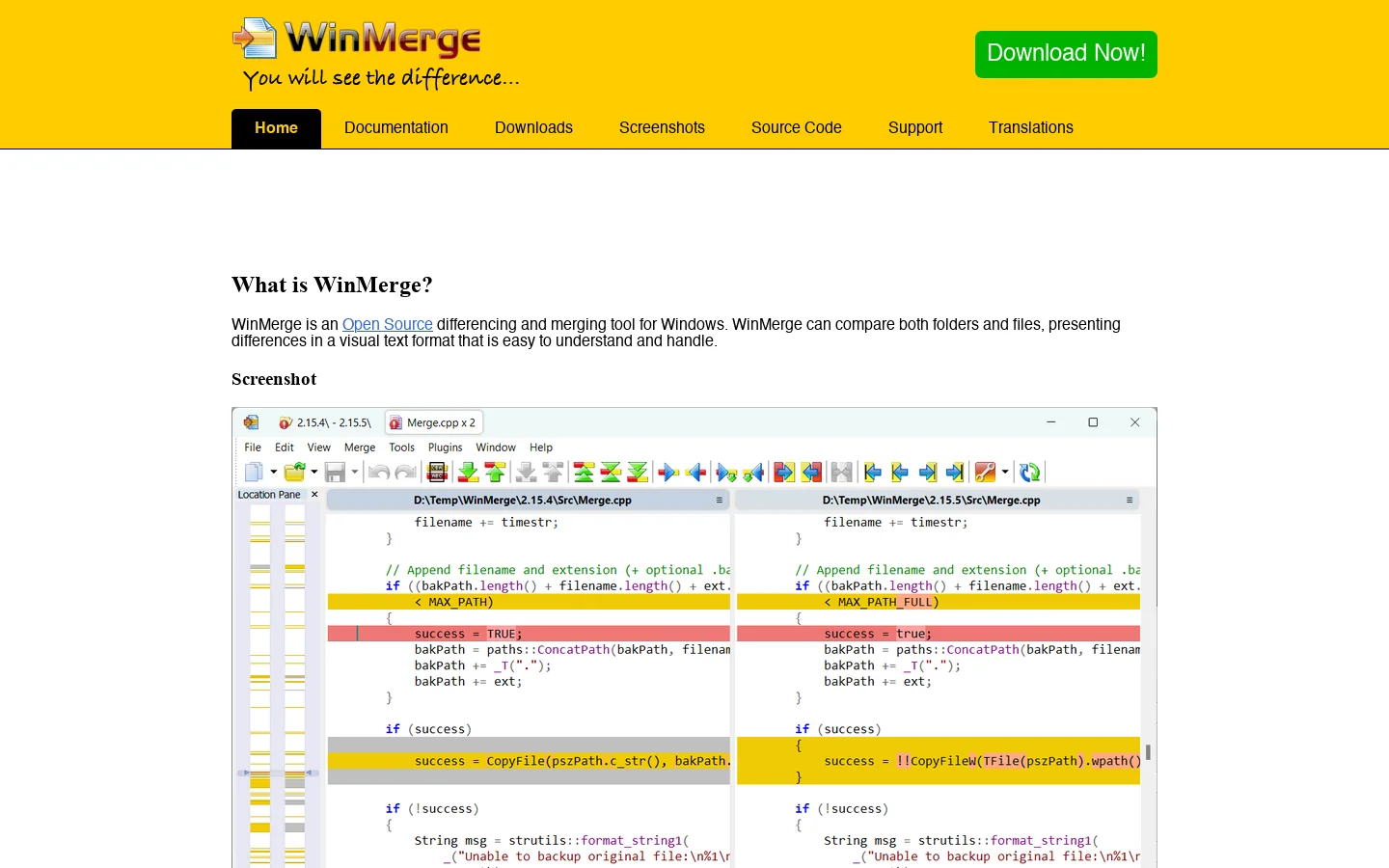This screenshot has height=868, width=1389.
Task: Open the Edit menu in WinMerge
Action: coord(285,448)
